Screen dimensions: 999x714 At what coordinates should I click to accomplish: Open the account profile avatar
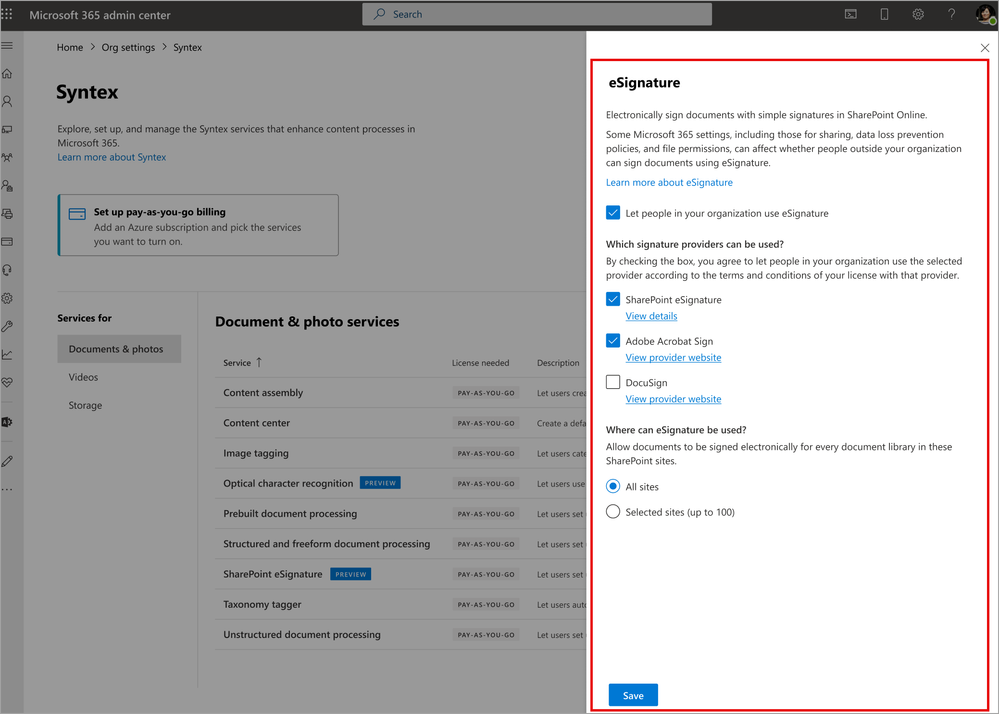pyautogui.click(x=986, y=14)
